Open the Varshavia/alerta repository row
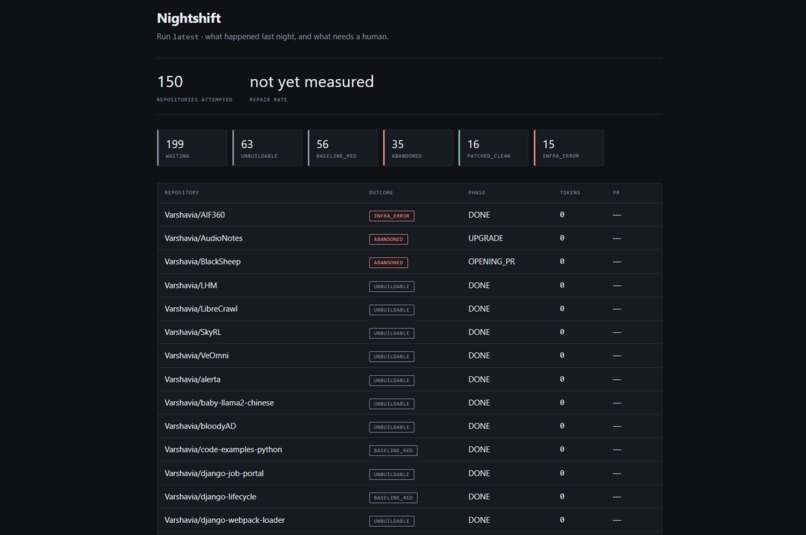This screenshot has width=806, height=535. (x=409, y=379)
